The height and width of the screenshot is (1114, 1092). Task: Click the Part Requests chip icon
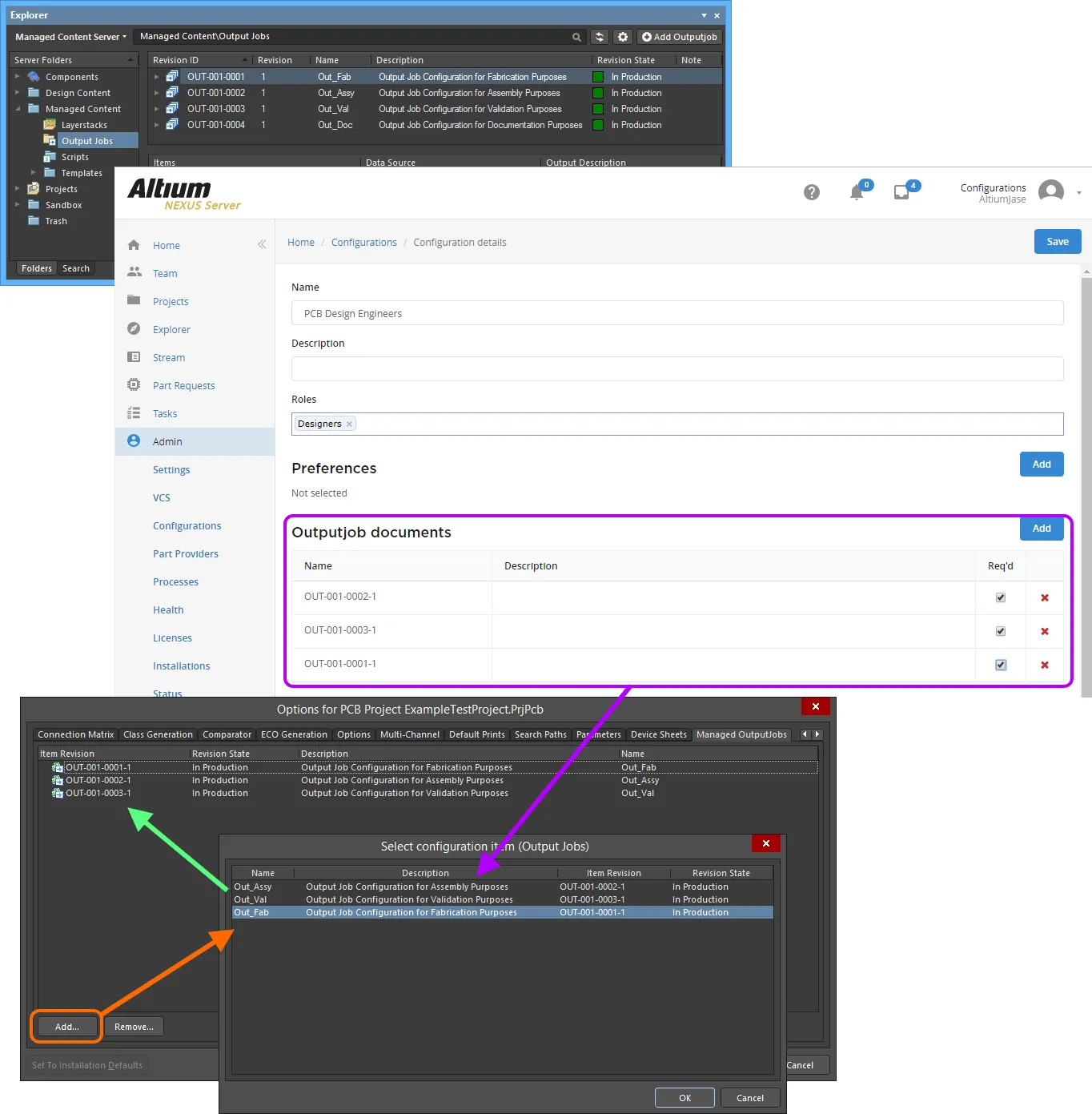pos(134,384)
